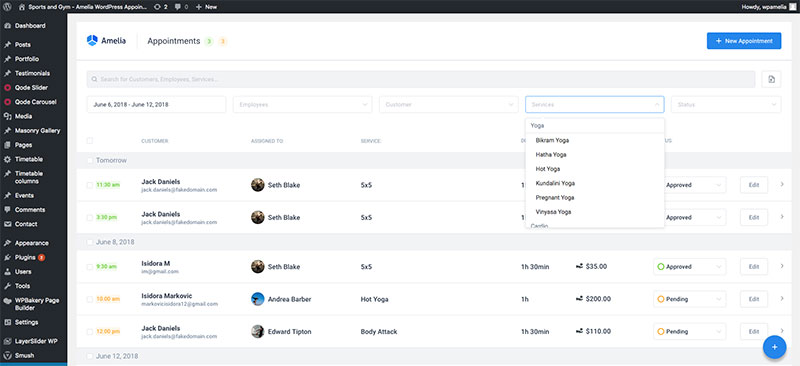This screenshot has width=800, height=366.
Task: Select the 10:00 am appointment checkbox
Action: (90, 299)
